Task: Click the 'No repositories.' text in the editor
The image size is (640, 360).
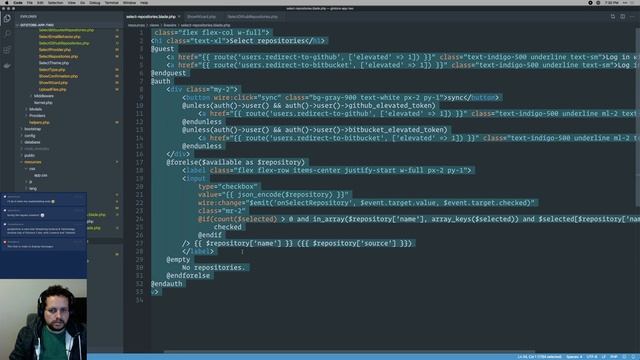Action: tap(213, 267)
